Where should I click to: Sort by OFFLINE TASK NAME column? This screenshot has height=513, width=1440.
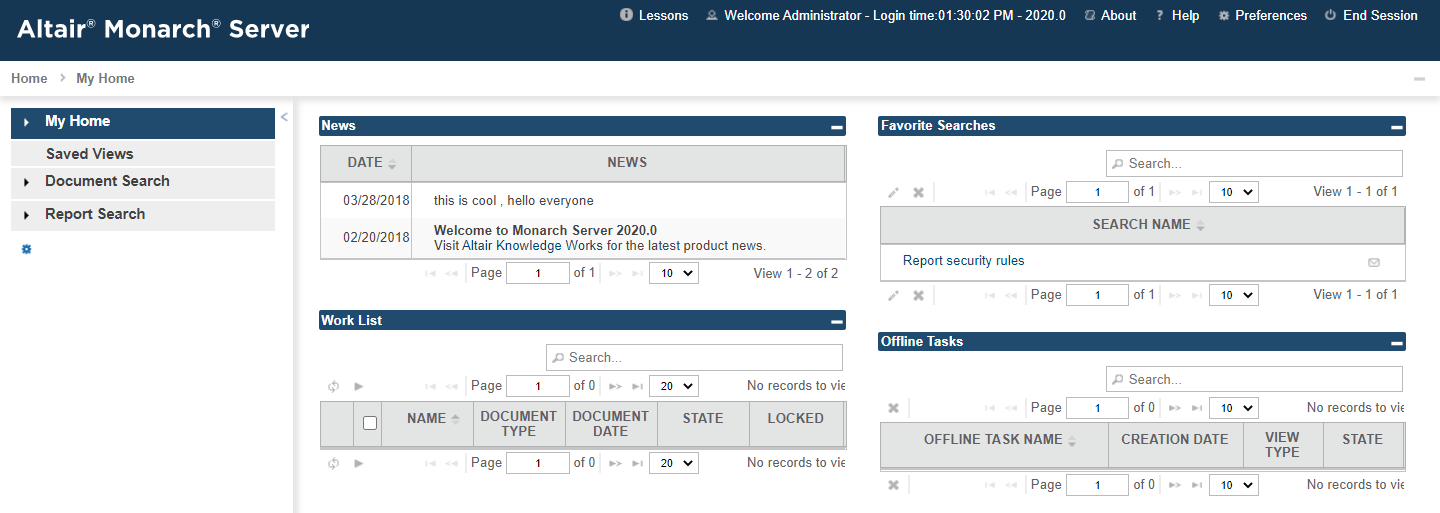(x=994, y=445)
